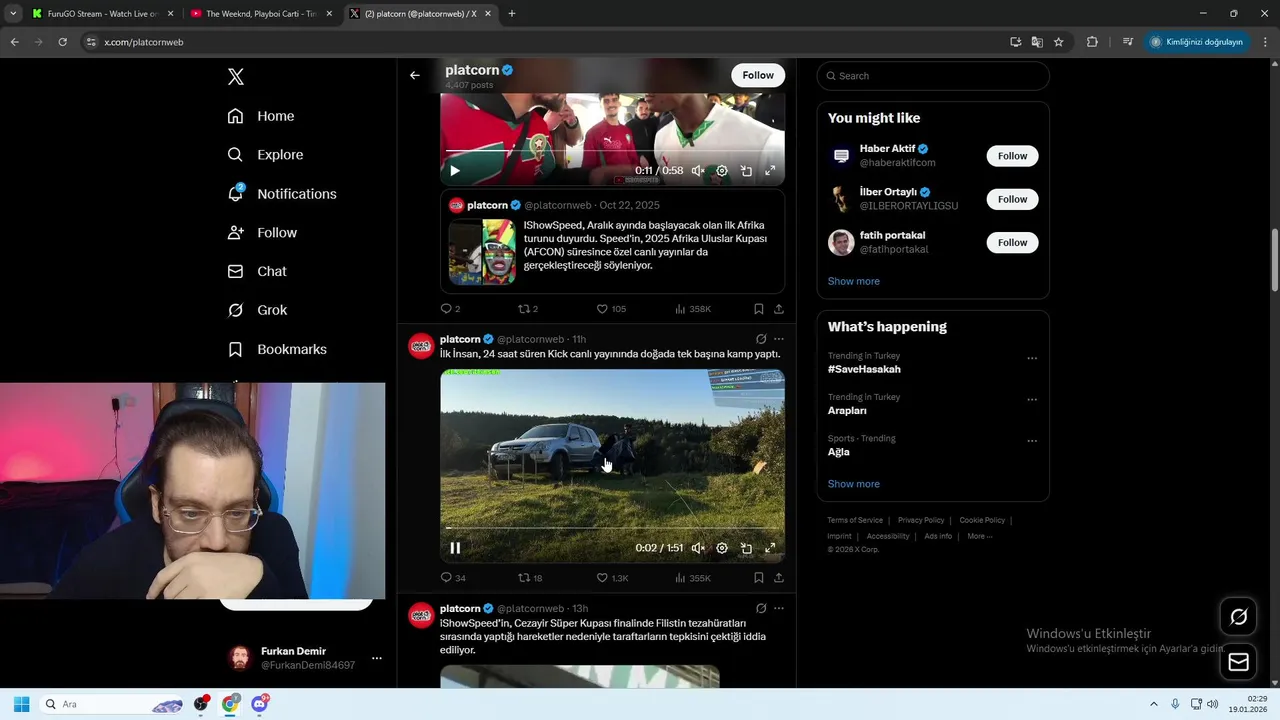Mute the top 0:58 video
Screen dimensions: 1280x720
(698, 171)
